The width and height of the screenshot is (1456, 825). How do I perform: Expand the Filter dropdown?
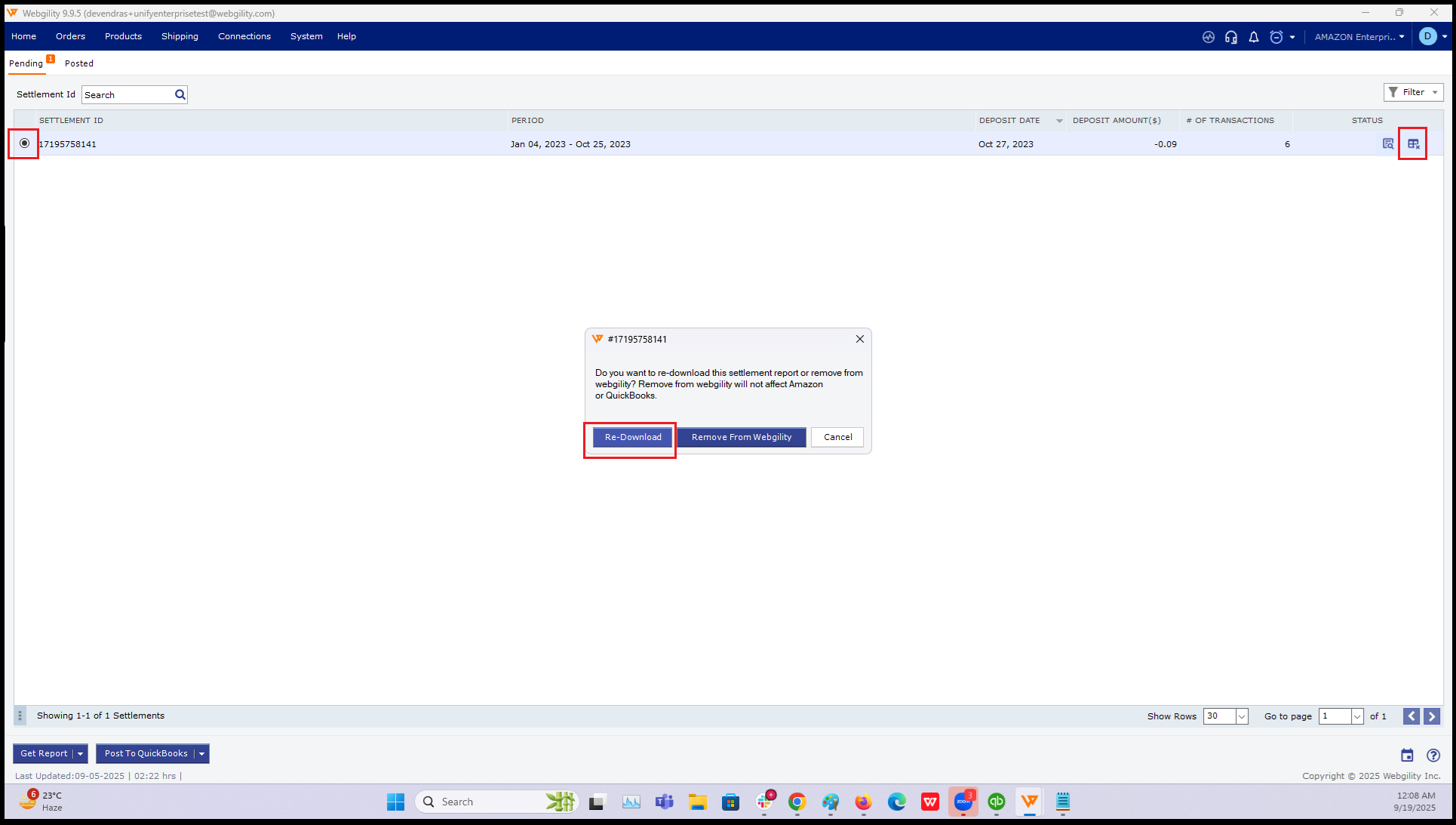click(1413, 92)
